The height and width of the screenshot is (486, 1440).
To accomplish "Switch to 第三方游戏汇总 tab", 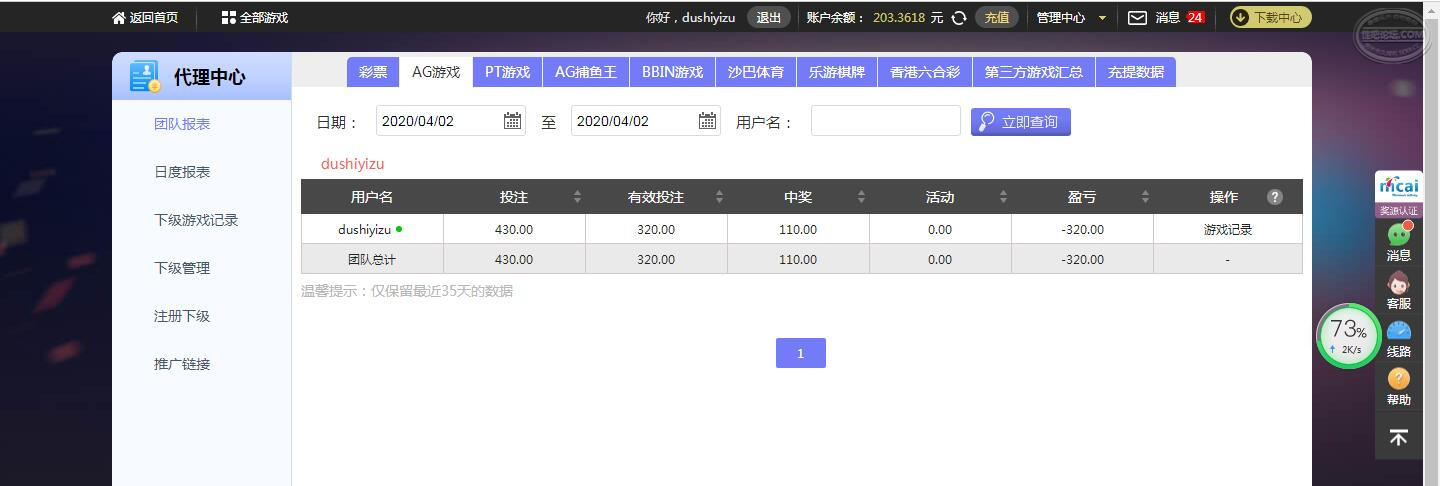I will [x=1034, y=72].
